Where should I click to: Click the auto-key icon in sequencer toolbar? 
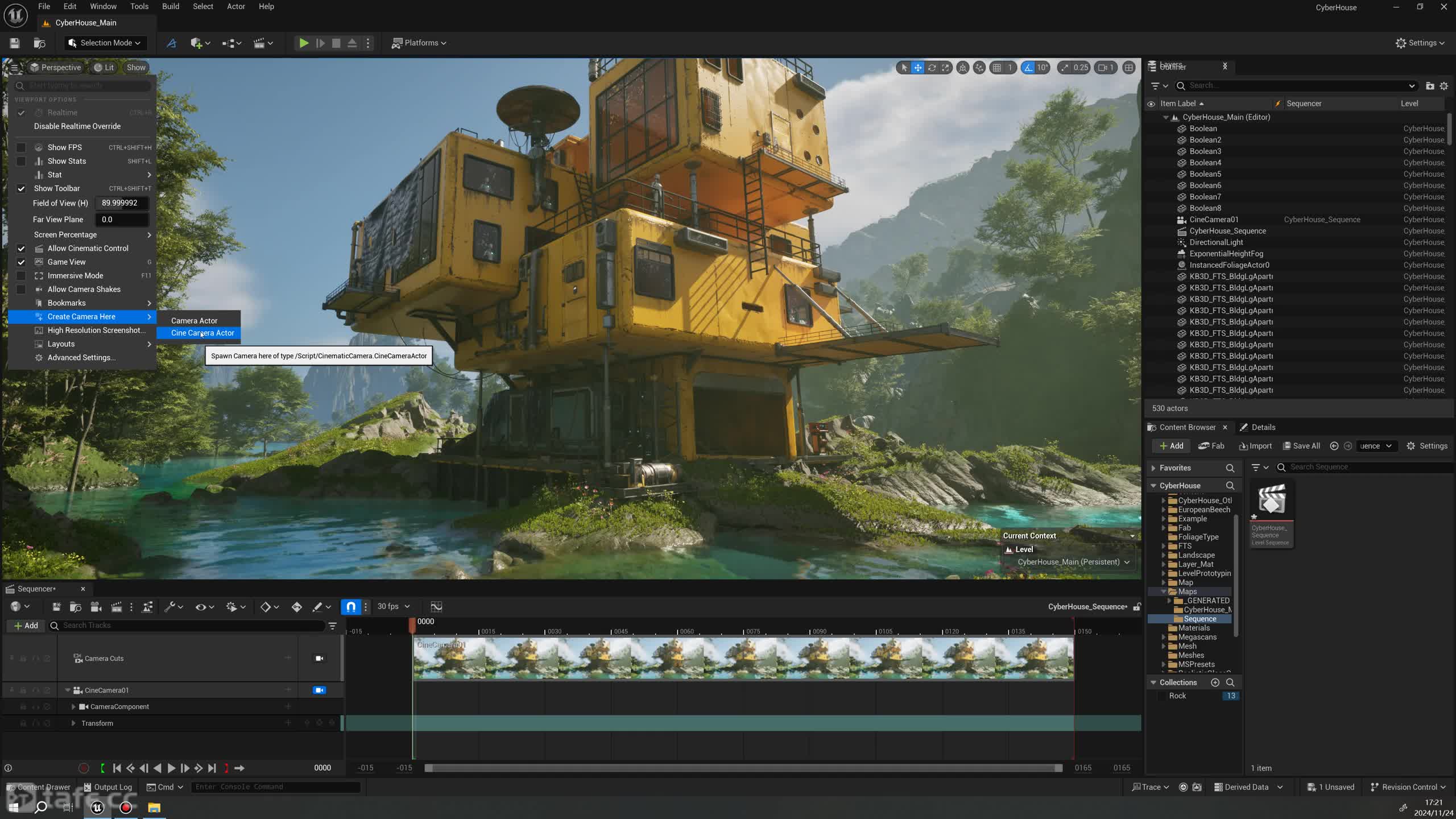297,607
